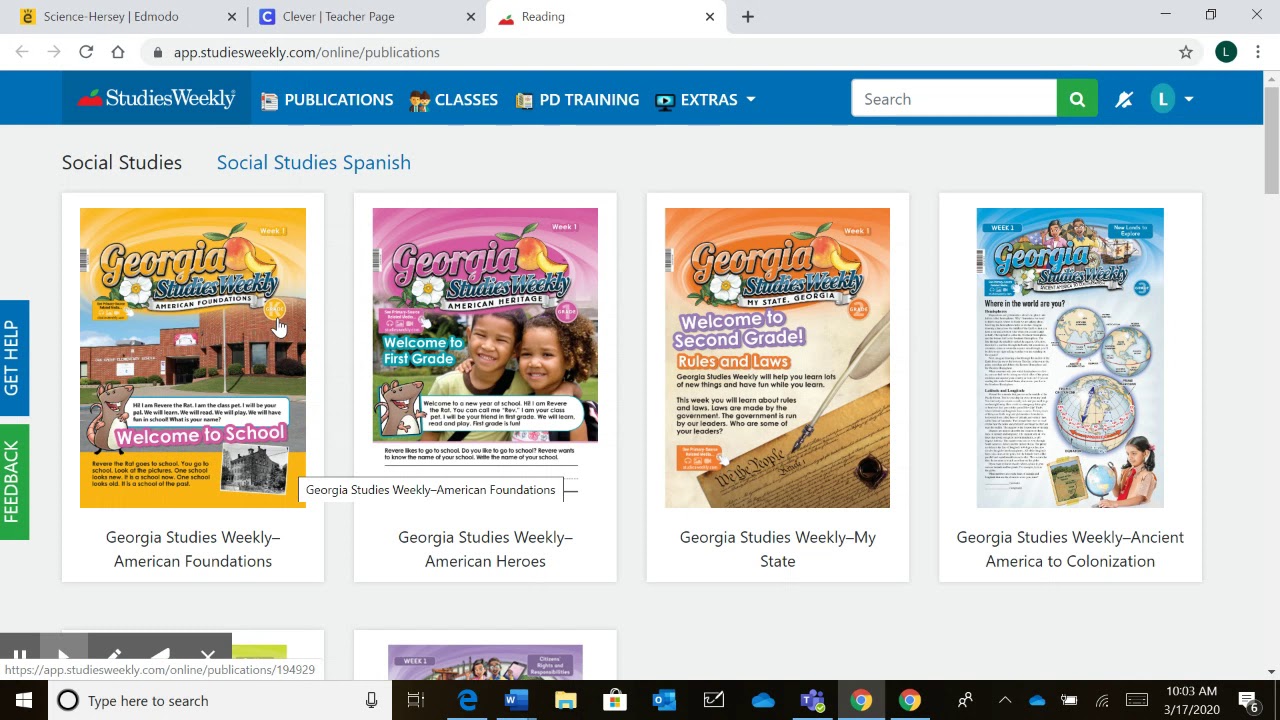Screen dimensions: 1280x720
Task: Open the touch keyboard icon in system tray
Action: (1137, 700)
